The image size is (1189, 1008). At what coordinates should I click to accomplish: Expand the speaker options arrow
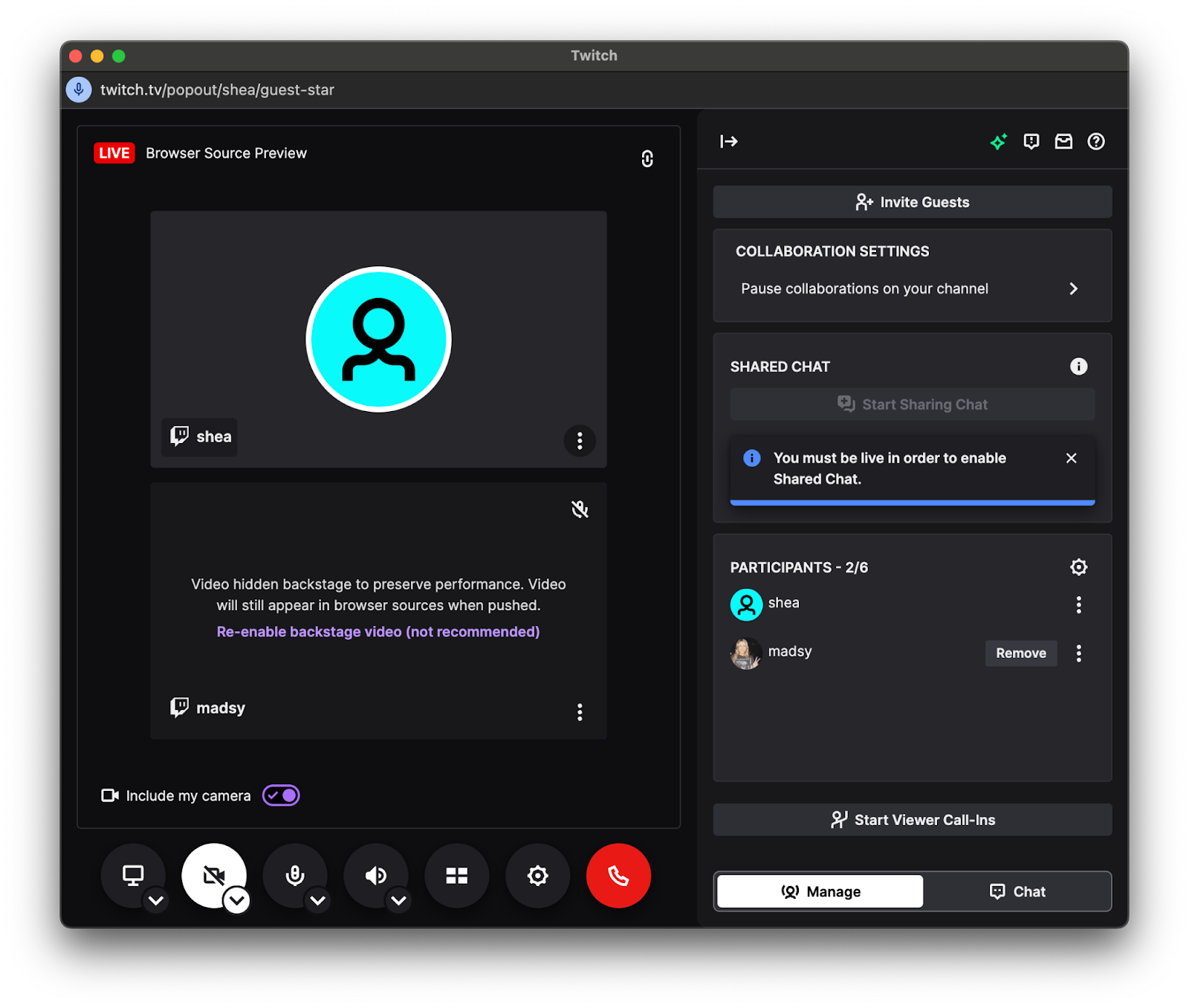tap(399, 900)
